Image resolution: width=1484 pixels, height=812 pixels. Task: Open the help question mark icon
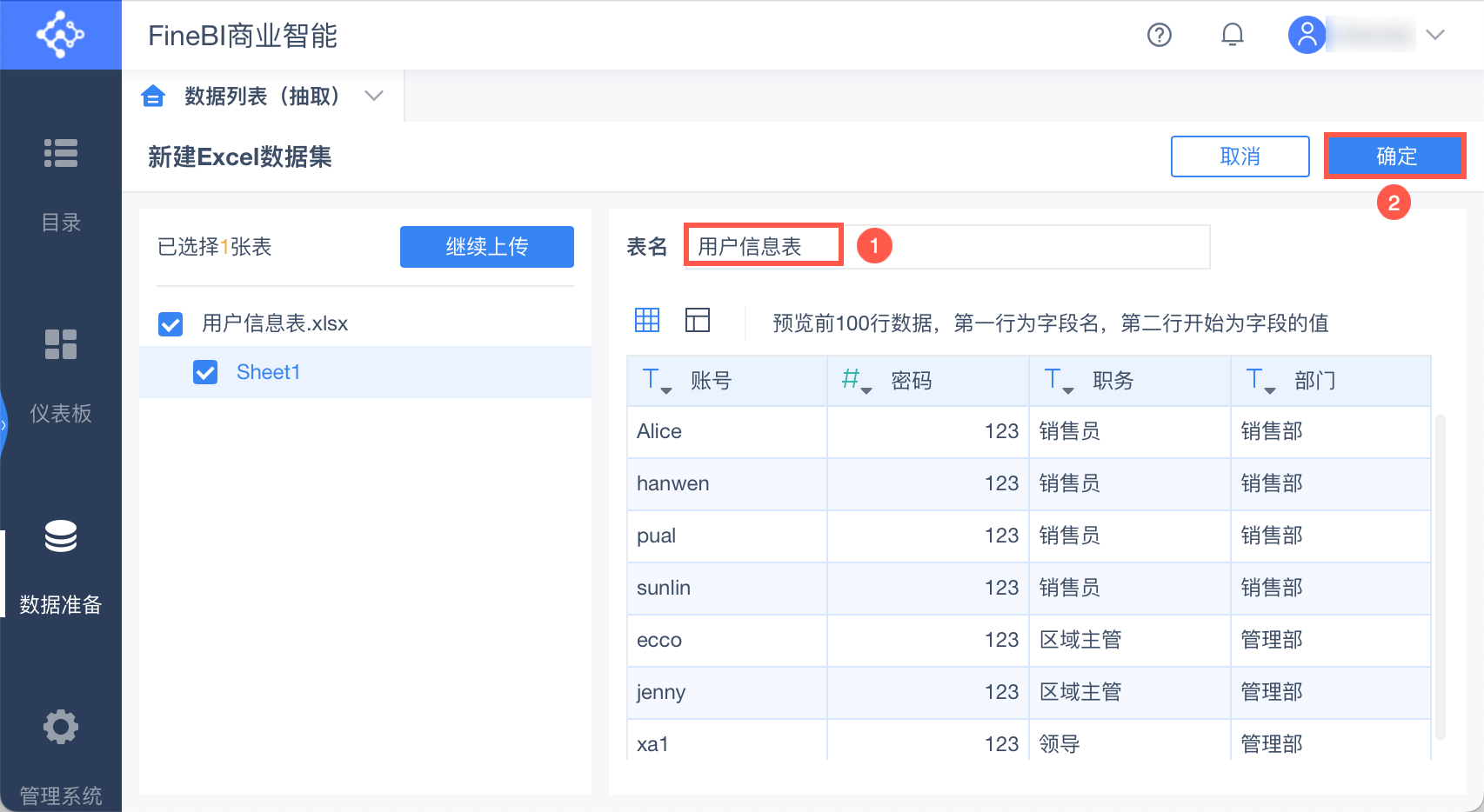click(x=1159, y=35)
